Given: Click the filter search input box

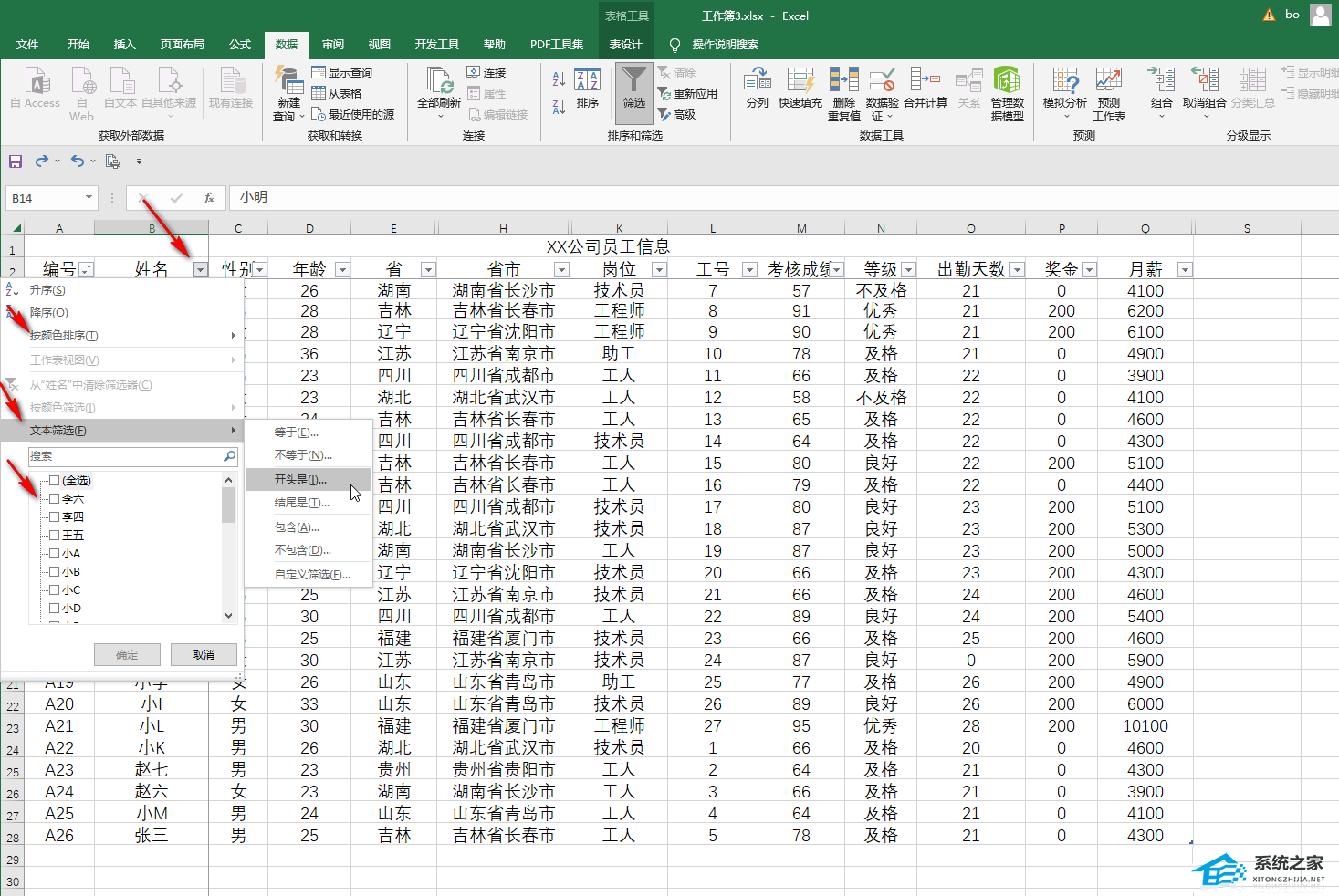Looking at the screenshot, I should [x=126, y=456].
